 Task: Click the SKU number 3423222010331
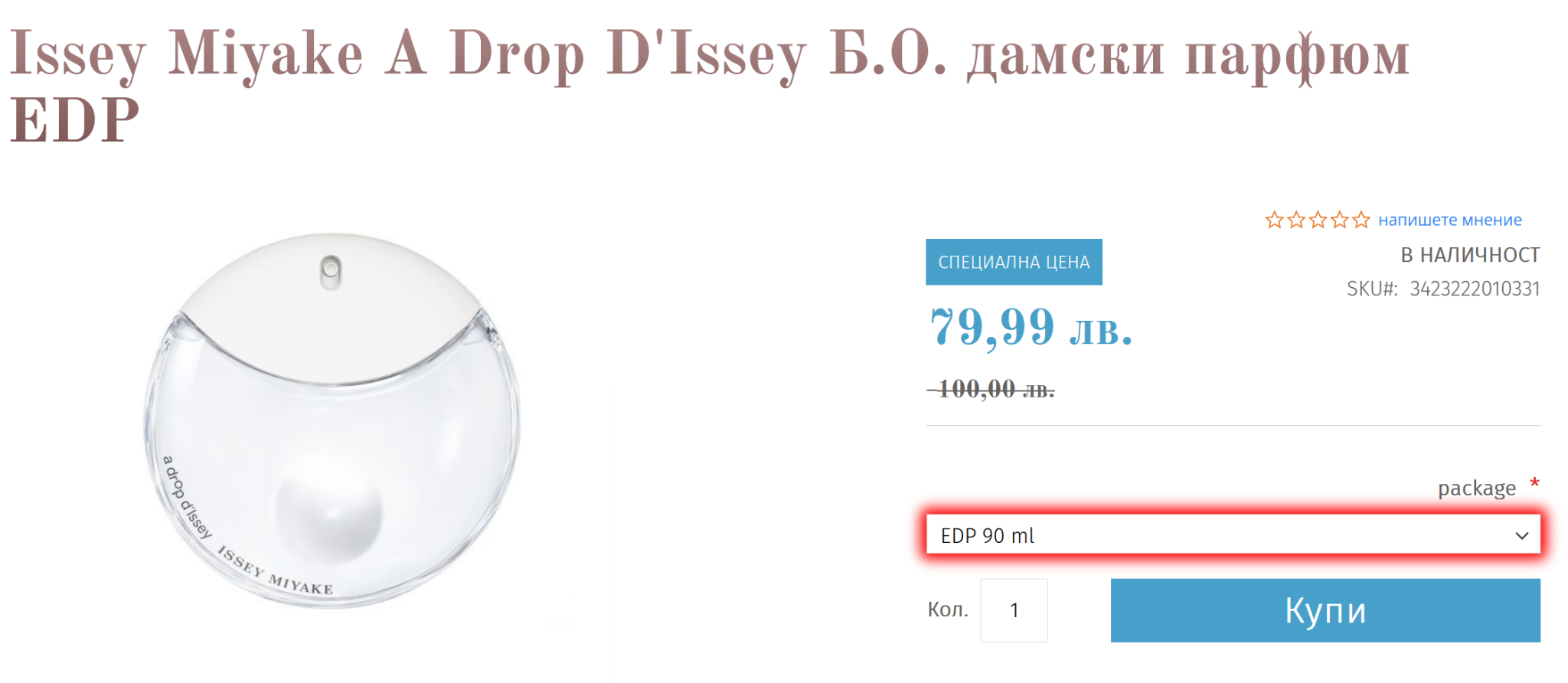coord(1474,289)
